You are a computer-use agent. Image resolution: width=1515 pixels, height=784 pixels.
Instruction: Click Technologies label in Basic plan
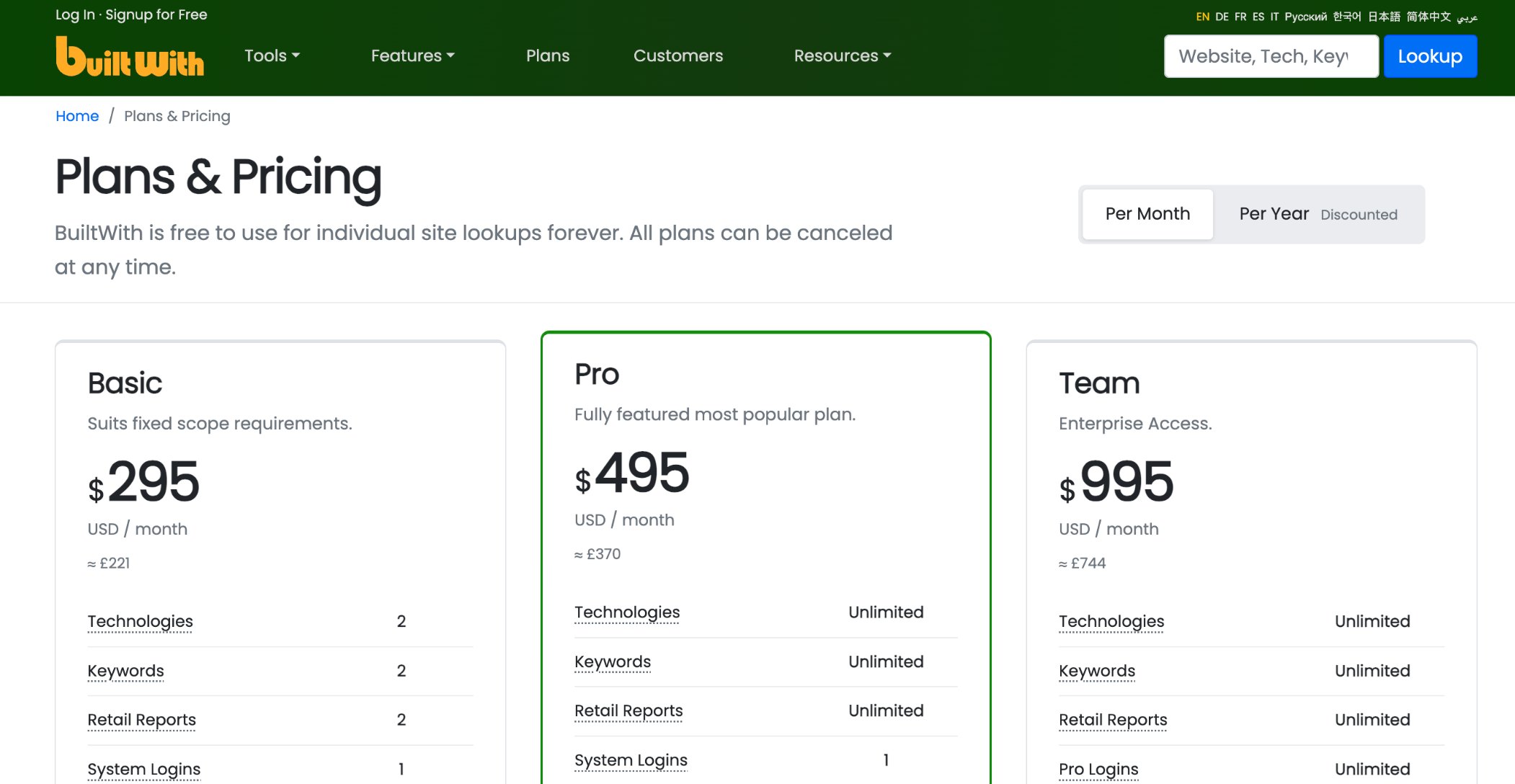point(140,621)
